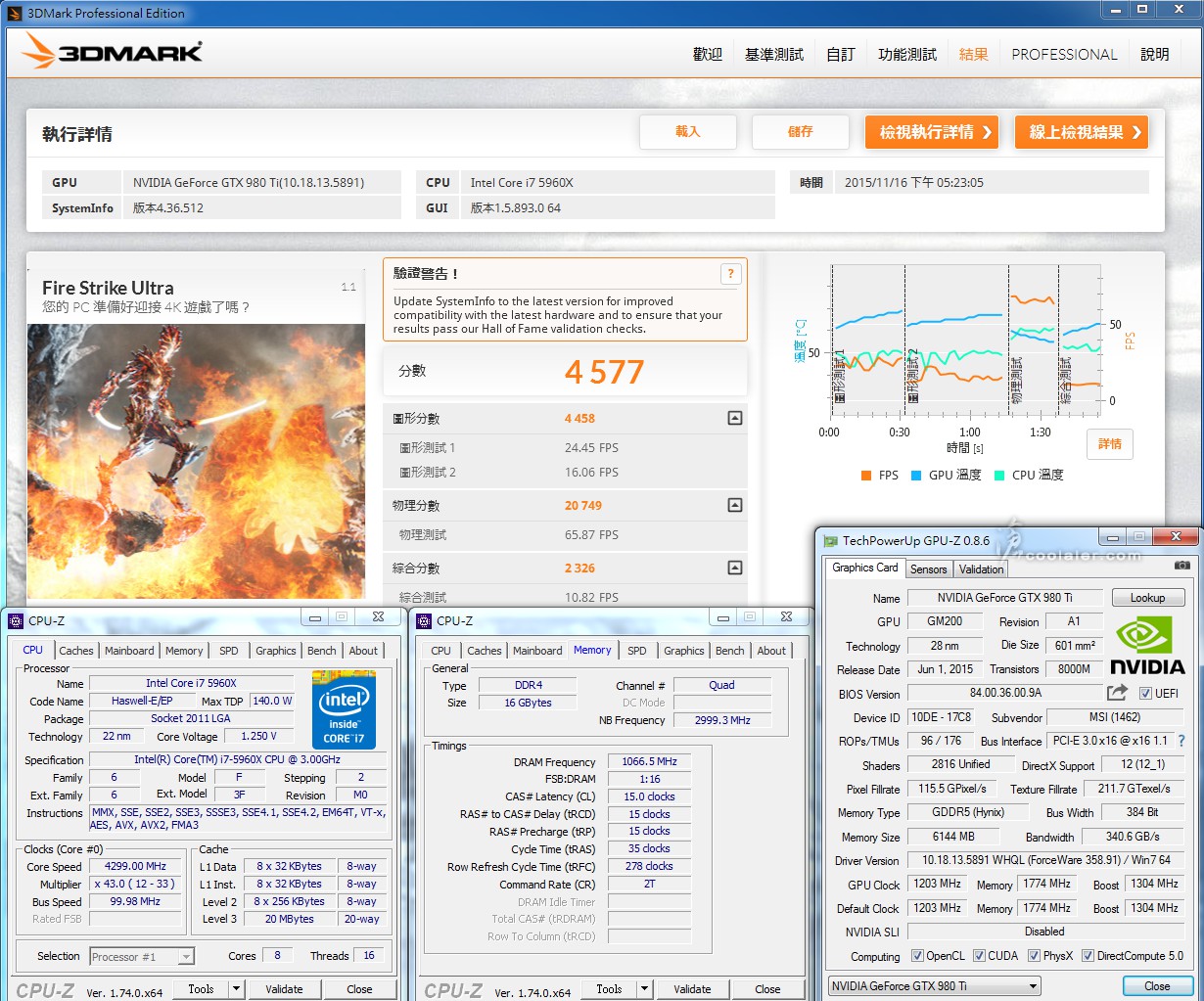Click the right CPU-Z title bar icon
This screenshot has height=1001, width=1204.
424,620
